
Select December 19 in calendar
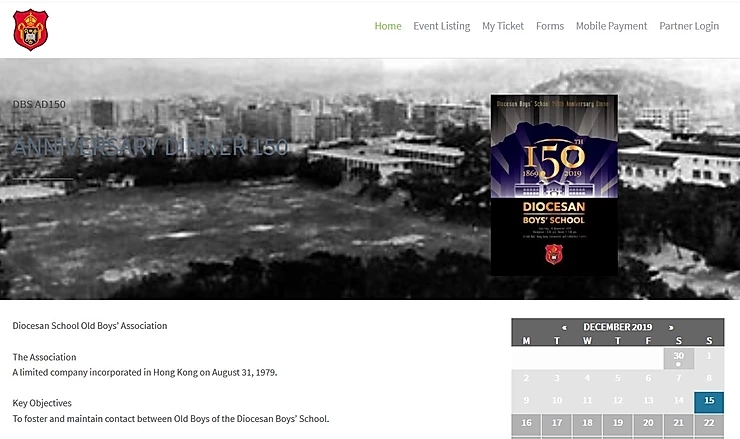tap(618, 425)
